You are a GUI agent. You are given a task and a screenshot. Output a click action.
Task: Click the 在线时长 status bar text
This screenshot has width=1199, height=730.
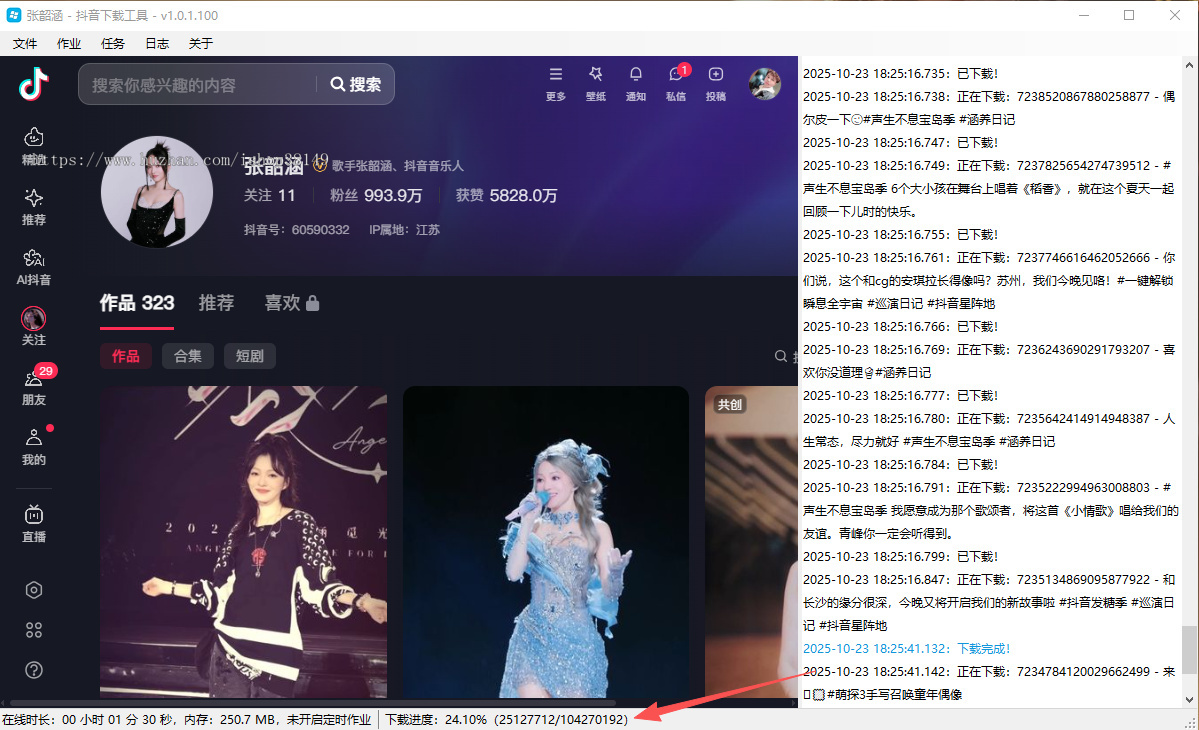(186, 719)
